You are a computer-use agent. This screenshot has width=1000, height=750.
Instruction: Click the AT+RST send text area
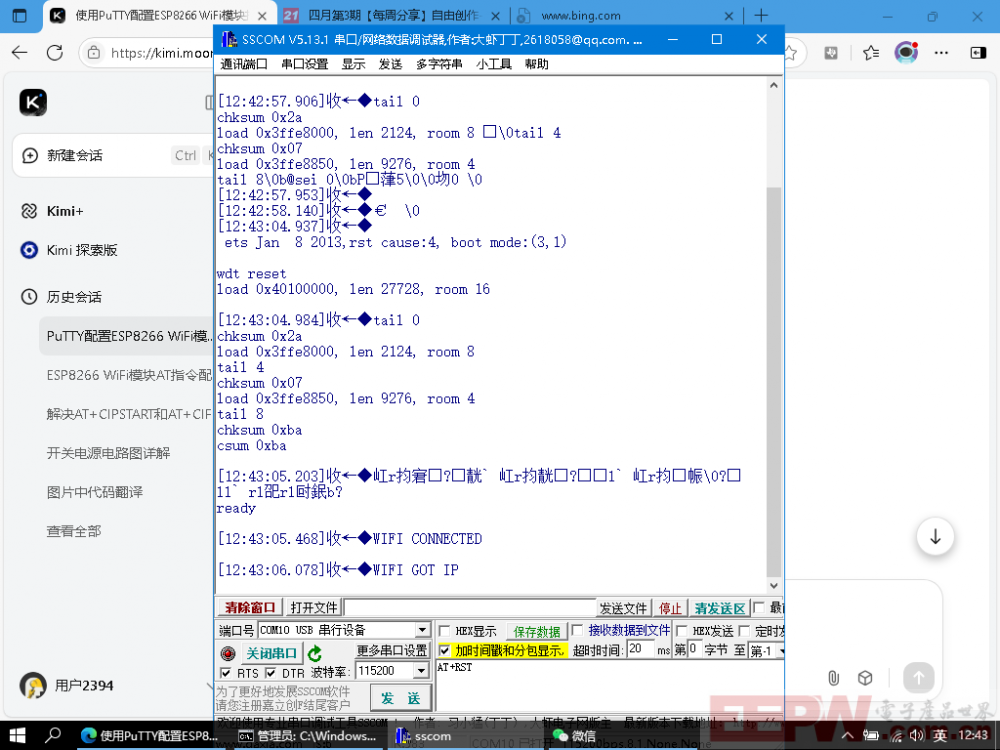pyautogui.click(x=609, y=687)
